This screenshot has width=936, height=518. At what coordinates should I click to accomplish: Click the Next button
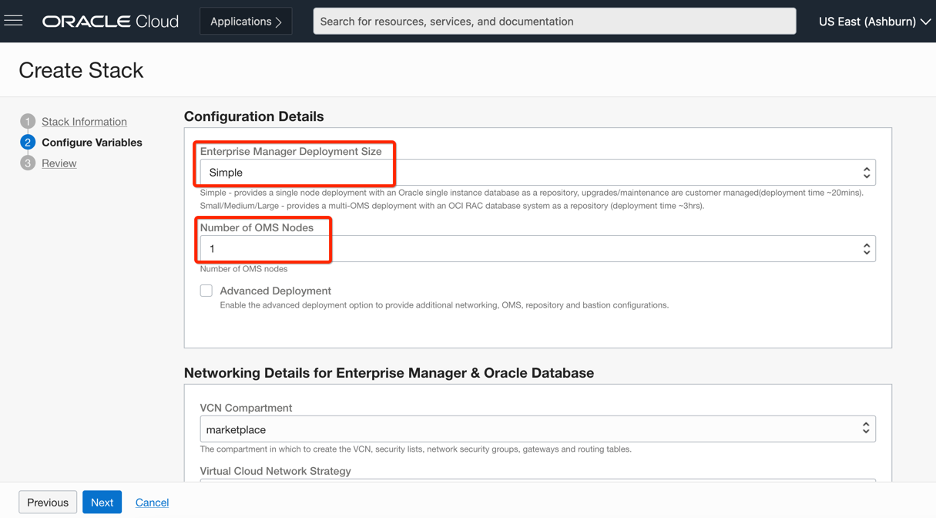102,502
